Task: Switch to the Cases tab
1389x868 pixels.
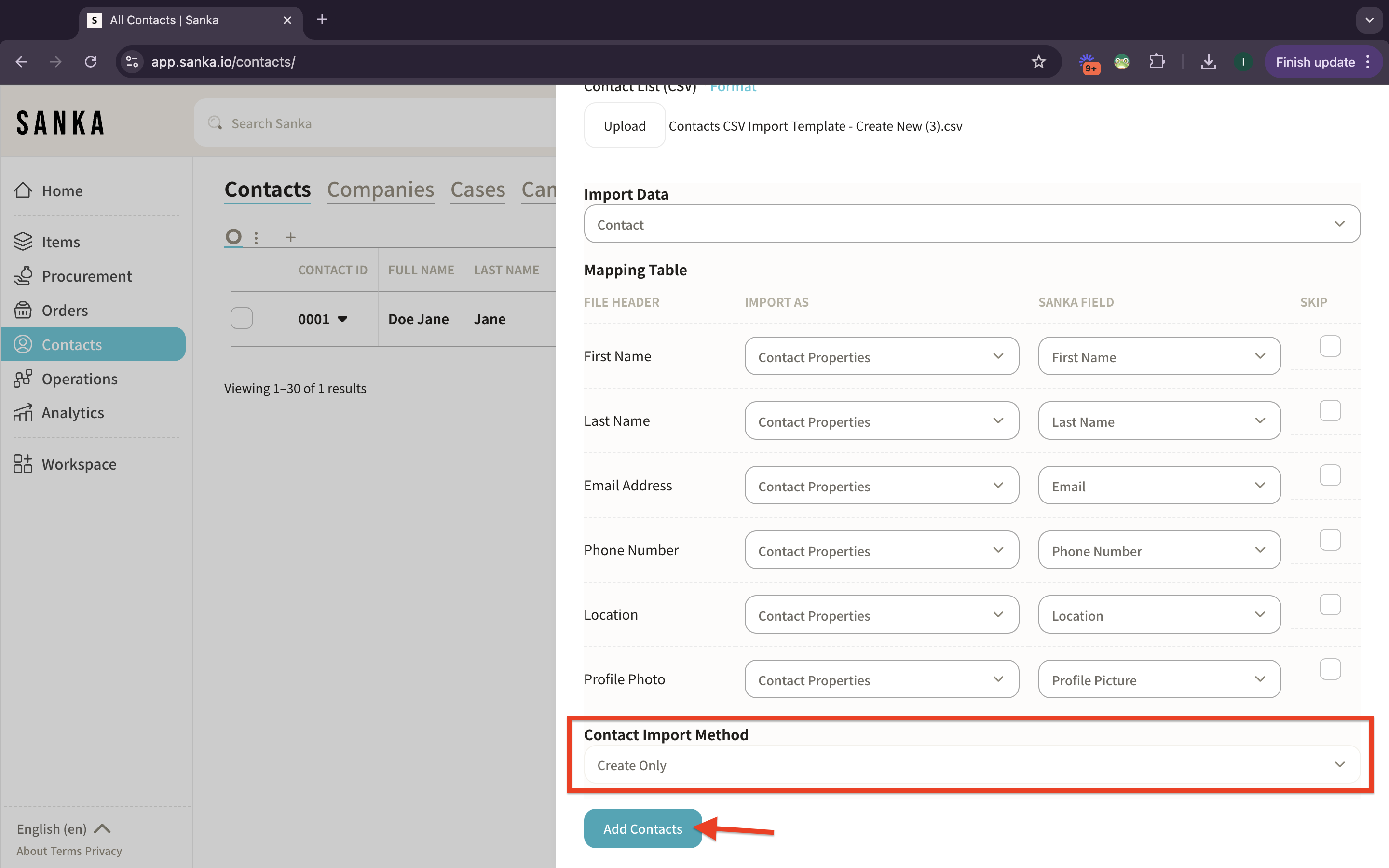Action: 477,190
